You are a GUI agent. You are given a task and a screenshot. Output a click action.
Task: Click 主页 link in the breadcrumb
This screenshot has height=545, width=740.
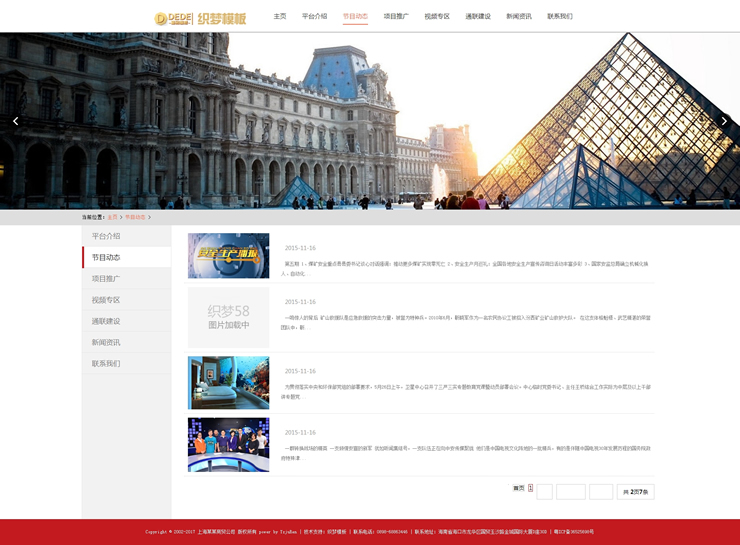pyautogui.click(x=112, y=217)
